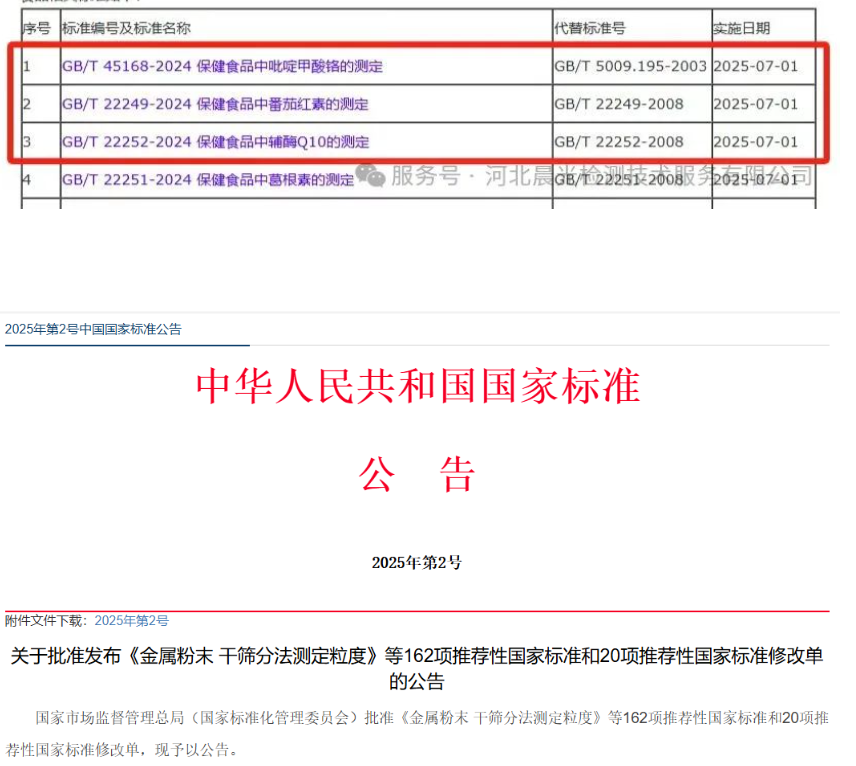Click the 代替标准号 column header
The image size is (856, 766).
(x=590, y=29)
